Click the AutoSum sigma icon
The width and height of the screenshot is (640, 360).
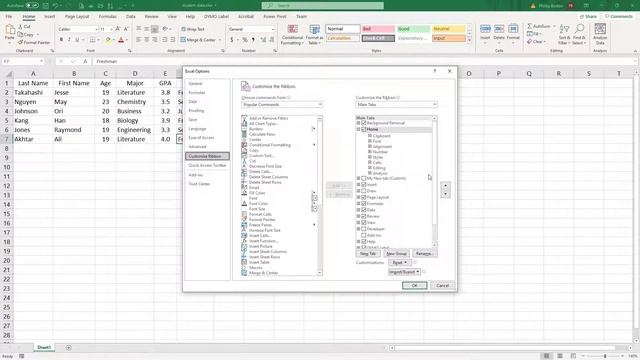click(529, 26)
